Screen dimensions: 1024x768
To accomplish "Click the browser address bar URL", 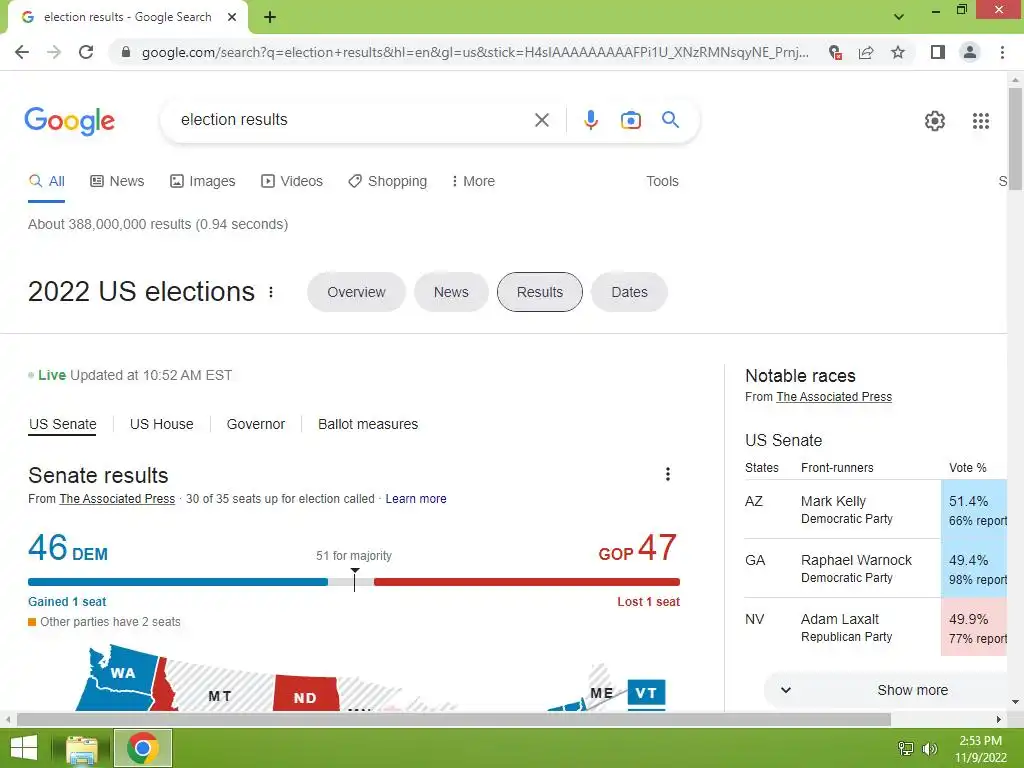I will click(475, 52).
